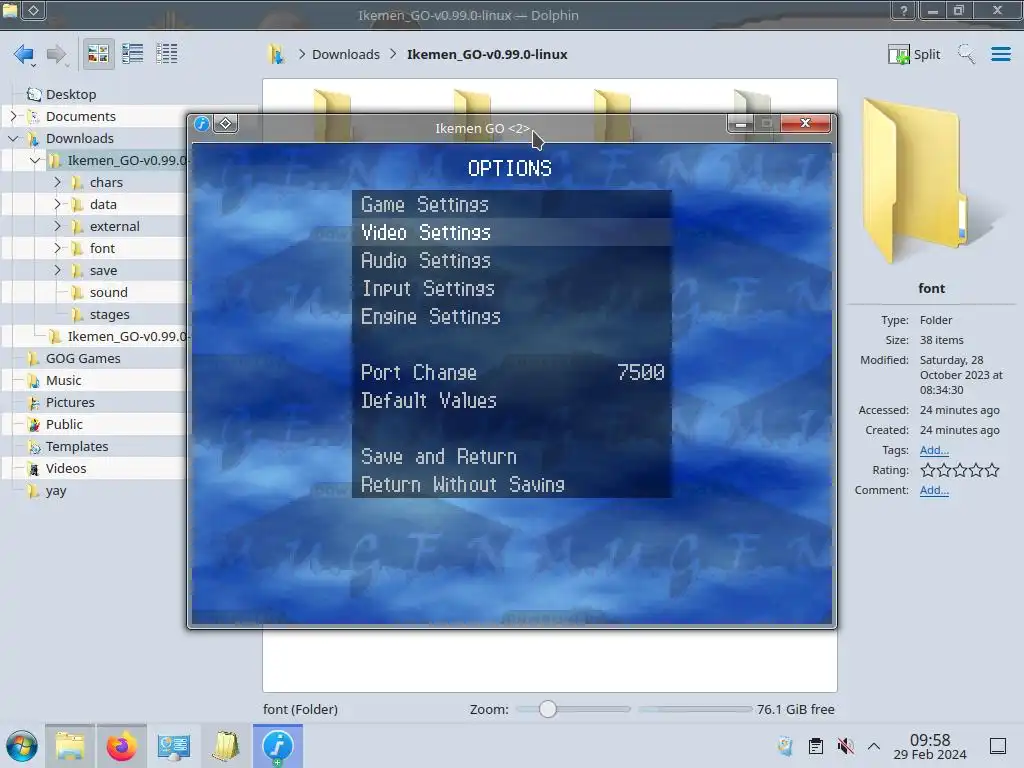1024x768 pixels.
Task: Collapse the expanded Ikemen_GO-v0.99.0 tree node
Action: click(35, 160)
